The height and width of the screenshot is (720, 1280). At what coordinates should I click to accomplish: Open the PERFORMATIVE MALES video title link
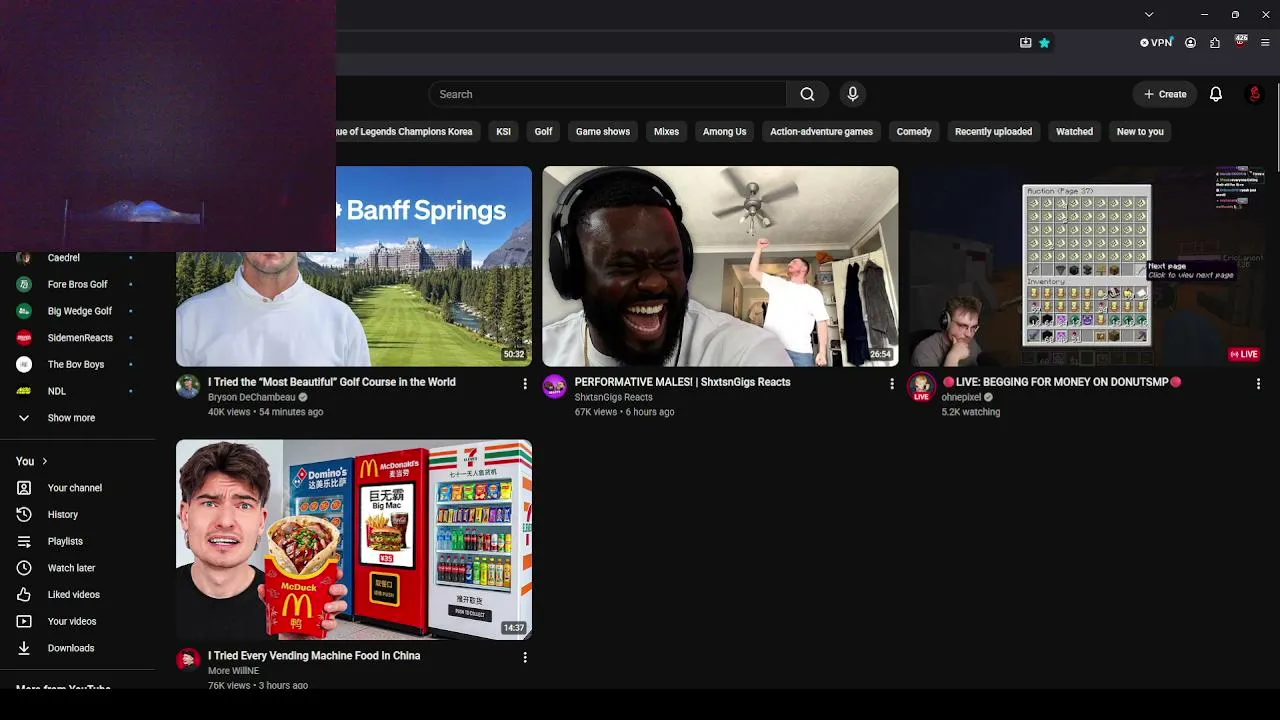coord(682,382)
